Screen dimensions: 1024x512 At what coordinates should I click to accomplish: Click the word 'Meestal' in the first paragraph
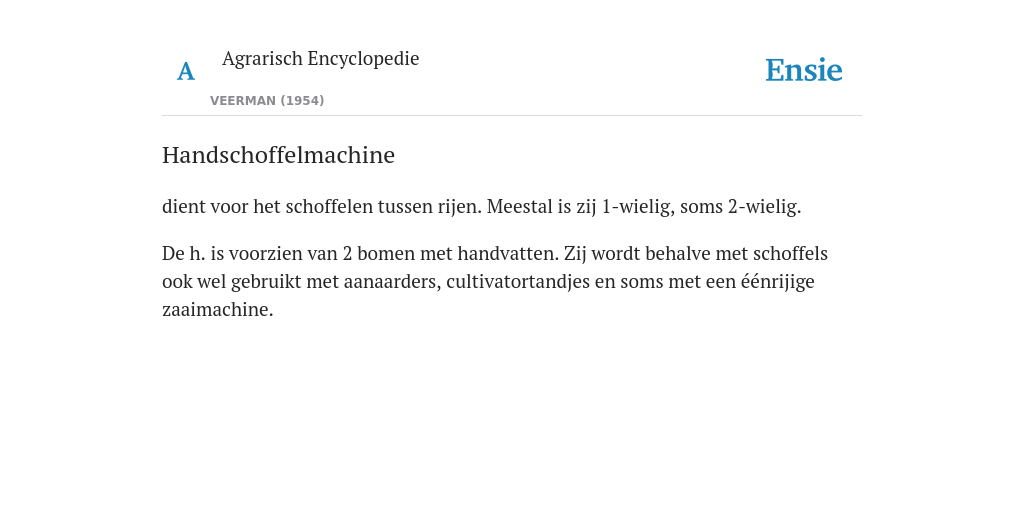click(x=519, y=206)
